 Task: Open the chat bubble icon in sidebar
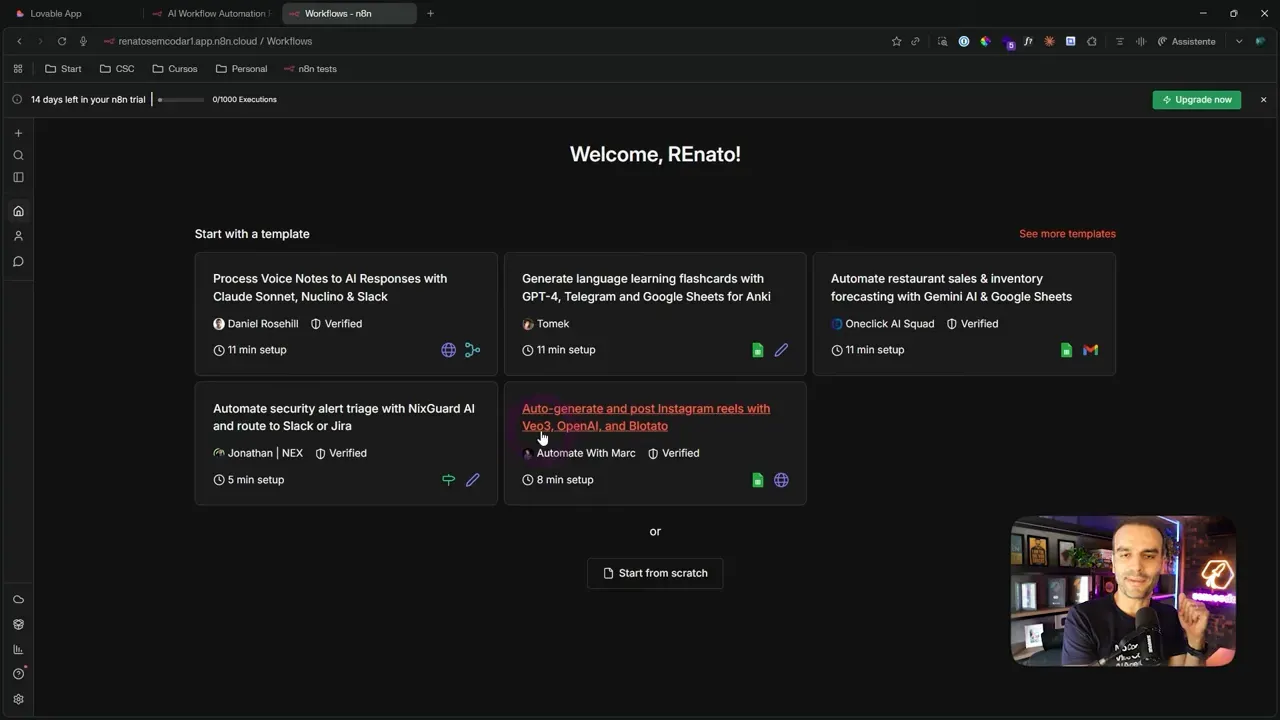(18, 262)
